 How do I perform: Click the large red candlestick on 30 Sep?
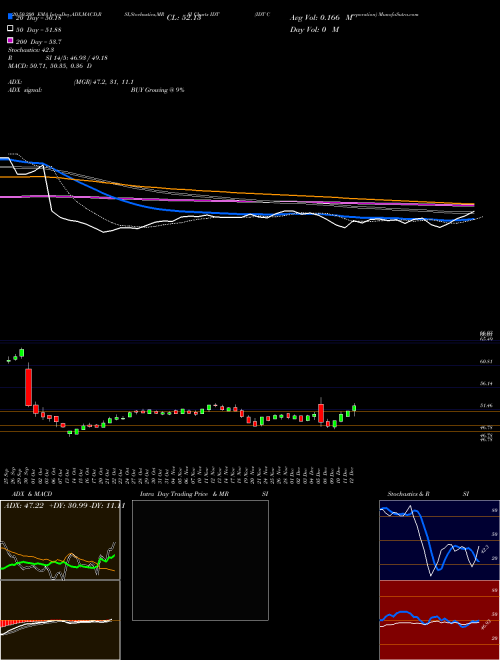[x=28, y=387]
